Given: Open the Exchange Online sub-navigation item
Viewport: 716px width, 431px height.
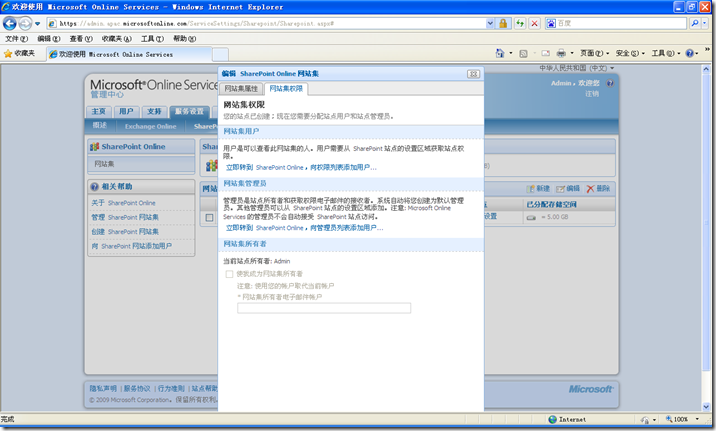Looking at the screenshot, I should [x=150, y=126].
